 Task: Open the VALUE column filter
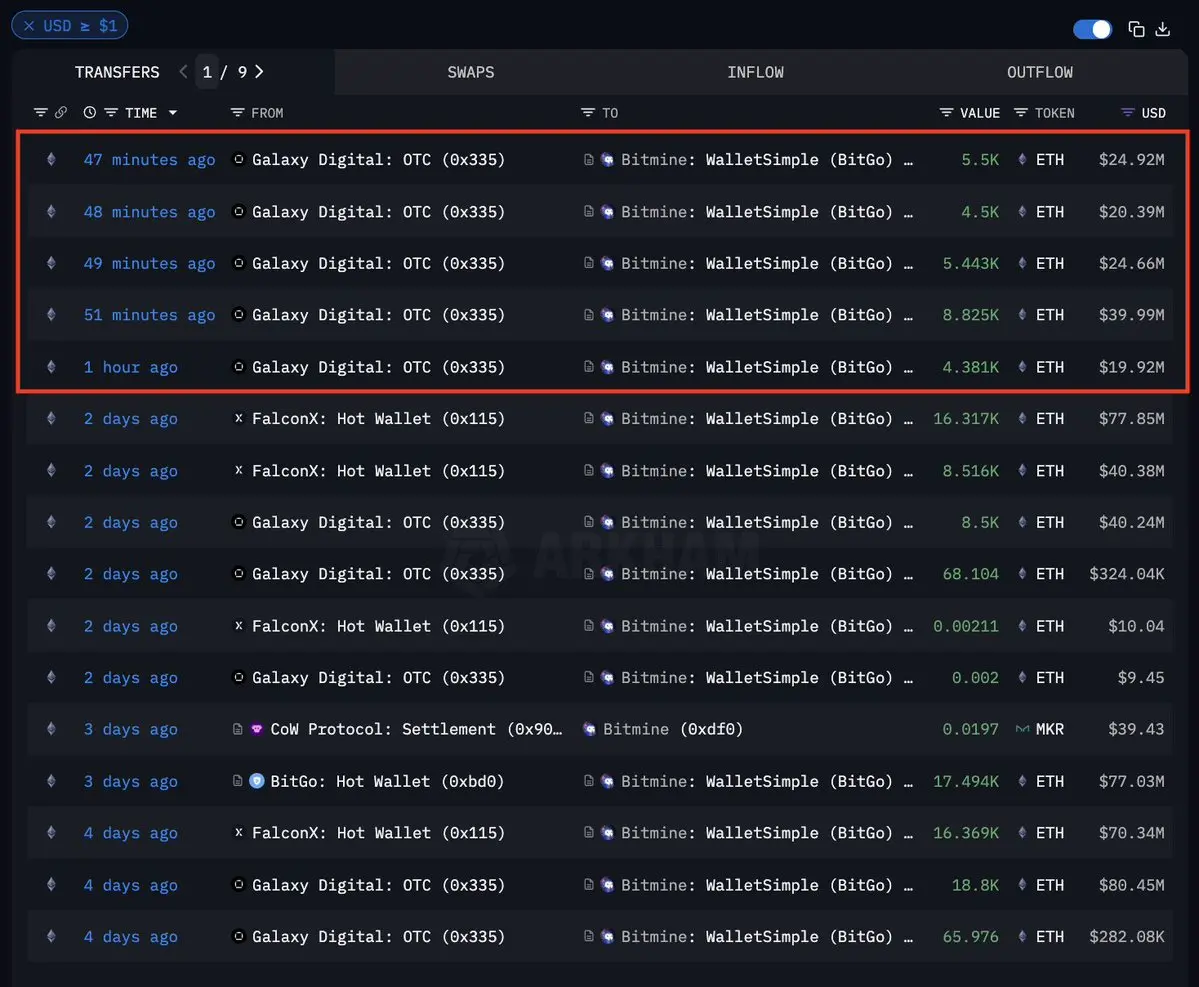946,112
